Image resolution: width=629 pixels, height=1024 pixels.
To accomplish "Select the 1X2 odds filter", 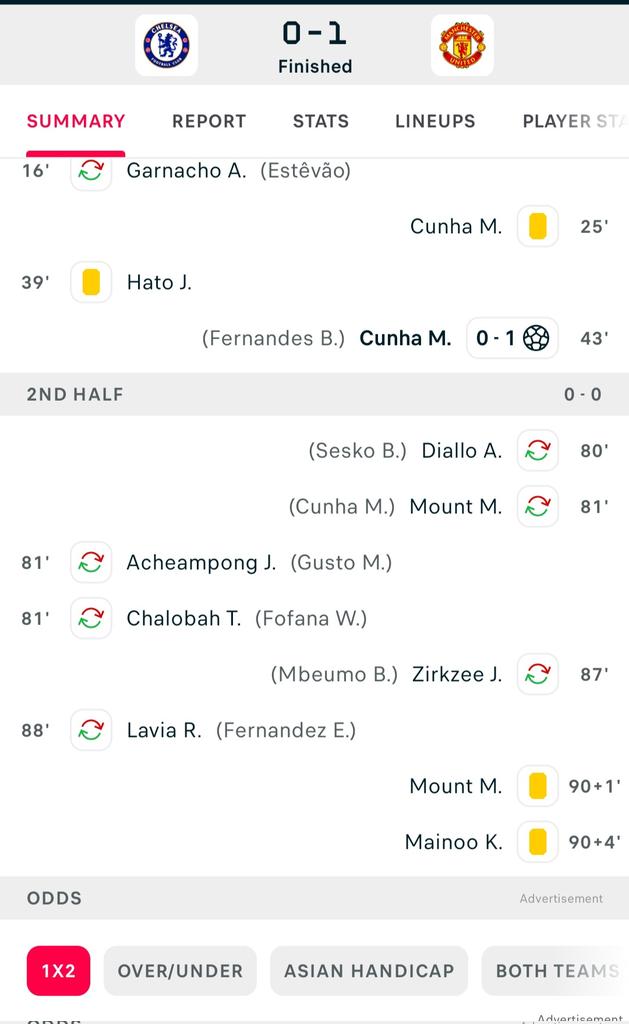I will click(58, 970).
